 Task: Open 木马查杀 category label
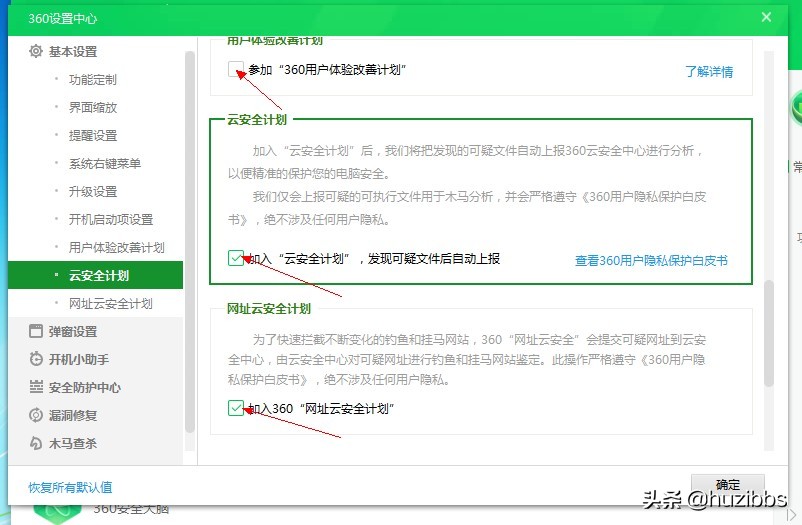tap(73, 444)
